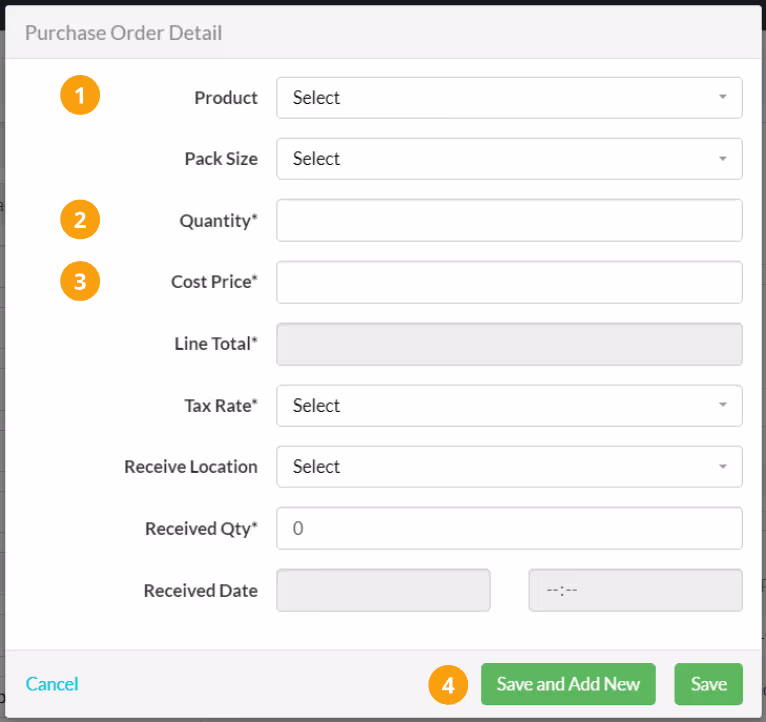Click the Save and Add New button
766x722 pixels.
coord(568,684)
